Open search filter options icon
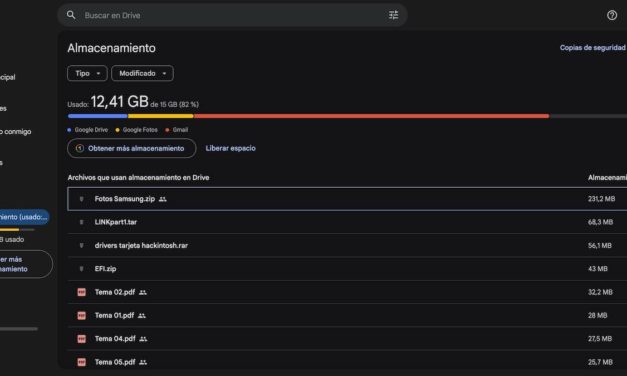 tap(393, 15)
